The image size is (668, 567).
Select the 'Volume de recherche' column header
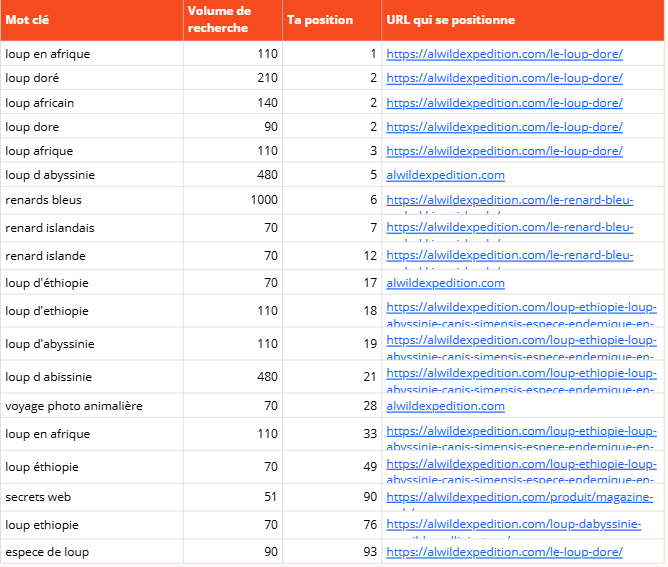click(233, 20)
